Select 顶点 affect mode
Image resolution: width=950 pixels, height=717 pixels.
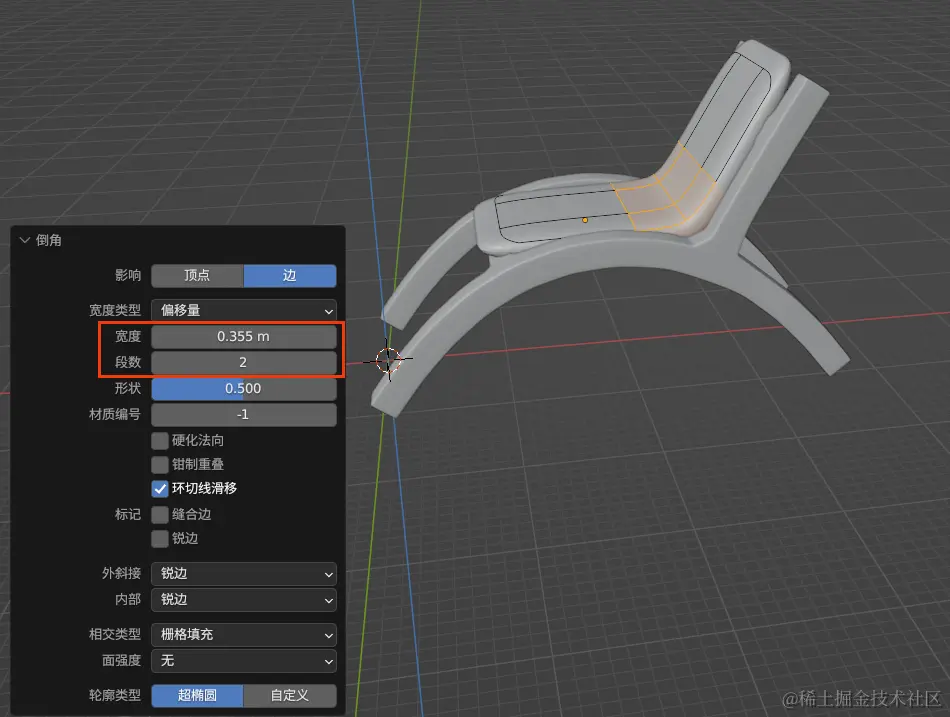pyautogui.click(x=198, y=276)
